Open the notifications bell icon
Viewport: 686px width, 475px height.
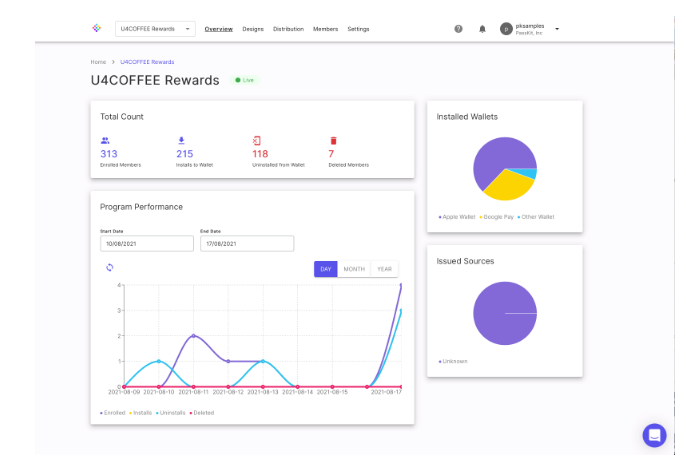482,29
